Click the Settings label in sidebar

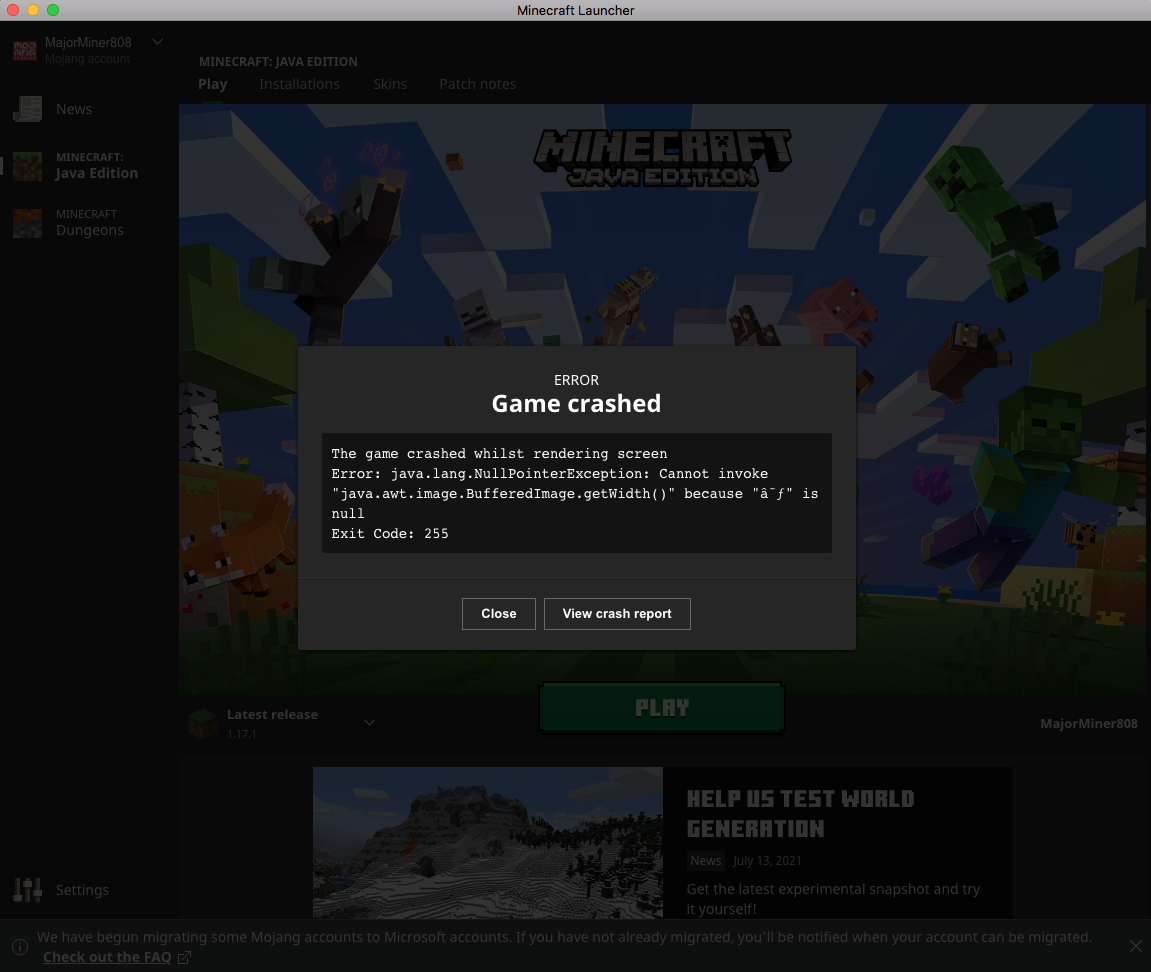pos(82,890)
